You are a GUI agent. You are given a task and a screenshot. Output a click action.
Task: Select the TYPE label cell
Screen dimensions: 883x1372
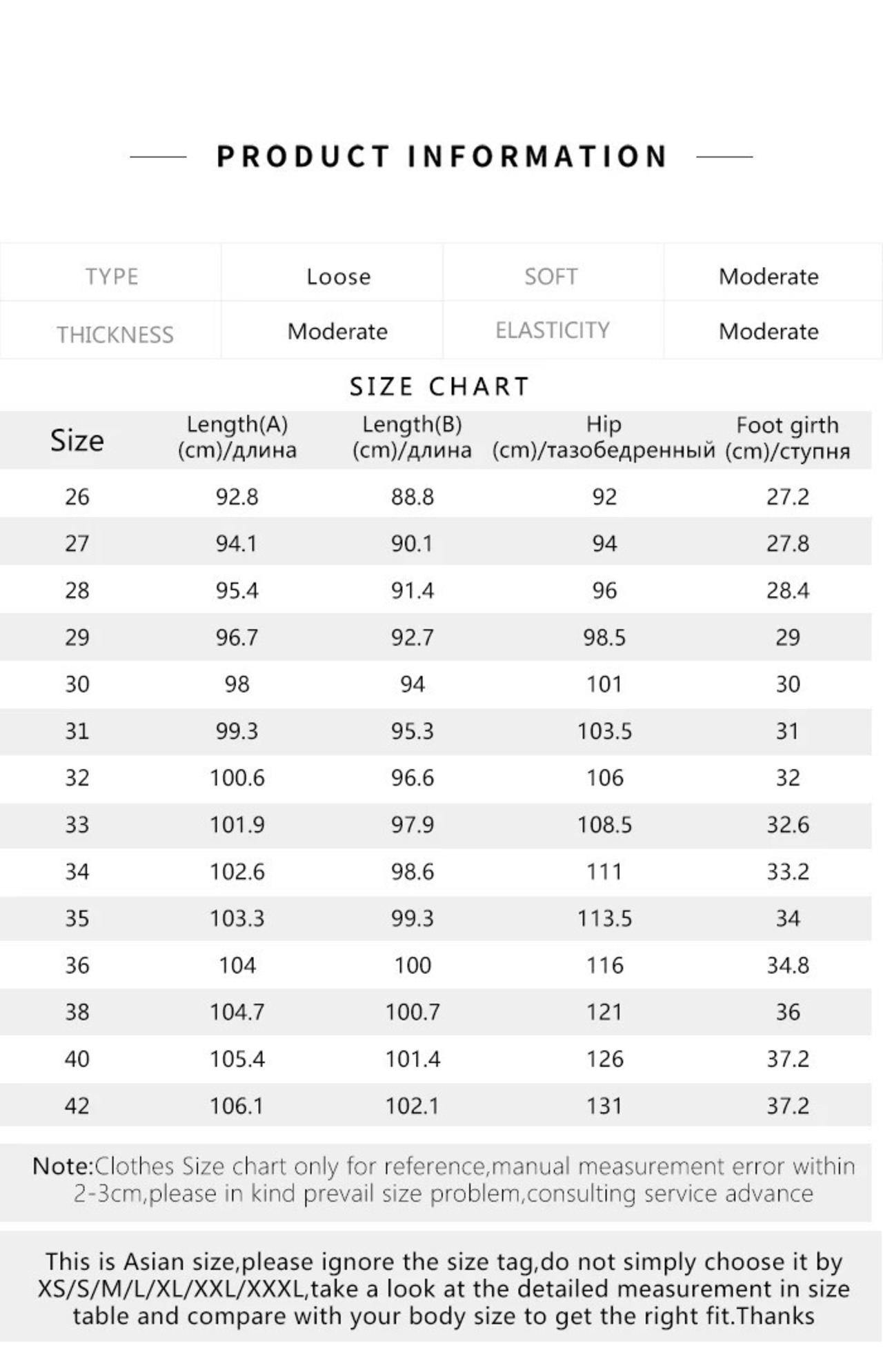click(x=112, y=277)
